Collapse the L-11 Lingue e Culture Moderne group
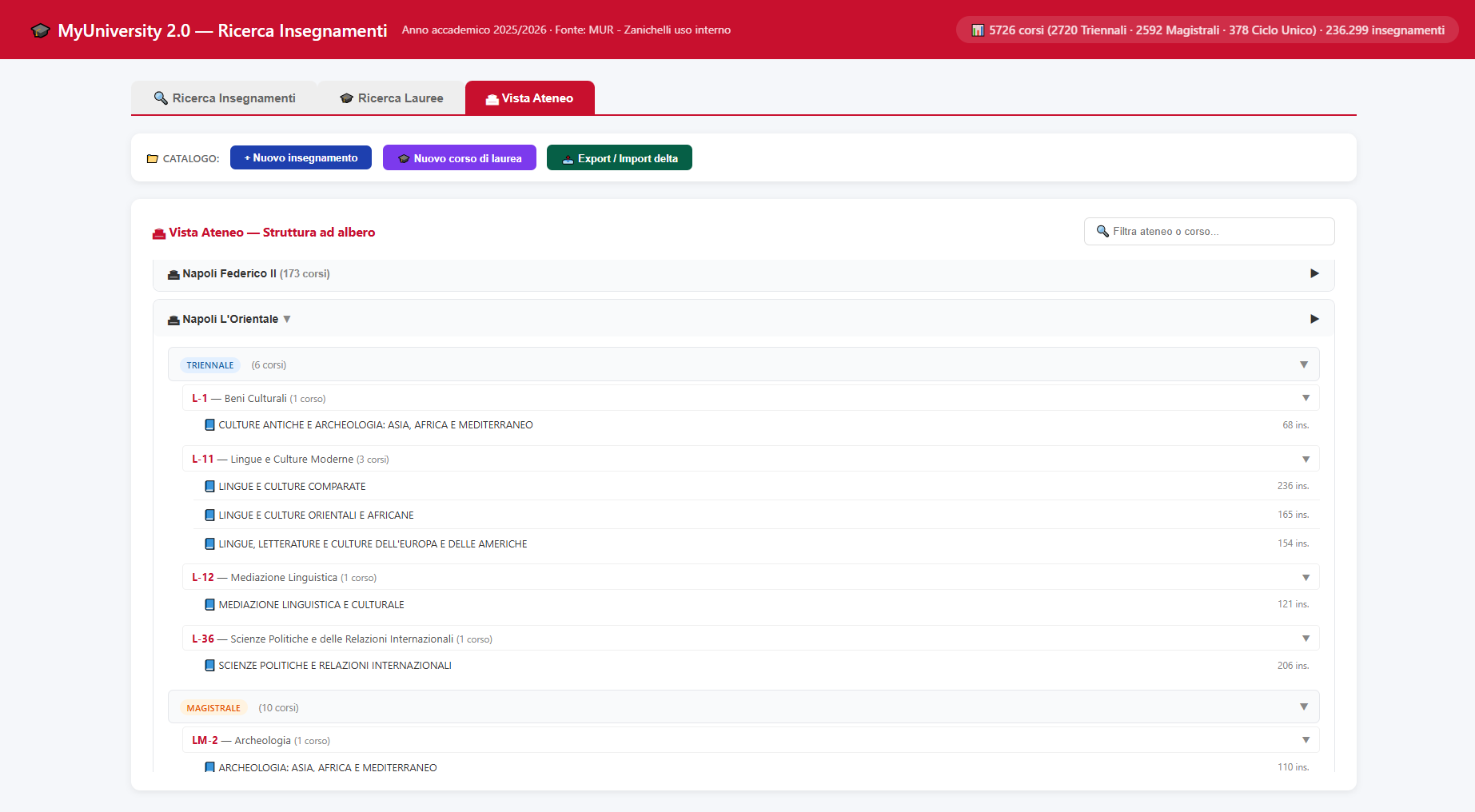 [1306, 459]
